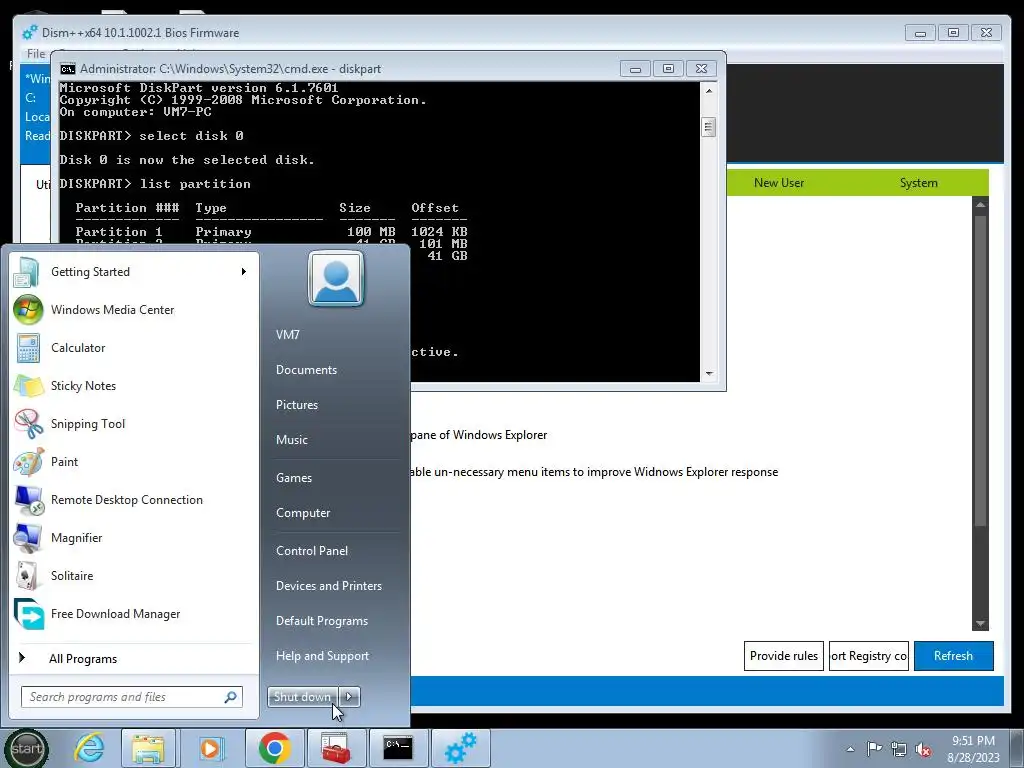
Task: Open taskbar clock and date
Action: coord(973,749)
